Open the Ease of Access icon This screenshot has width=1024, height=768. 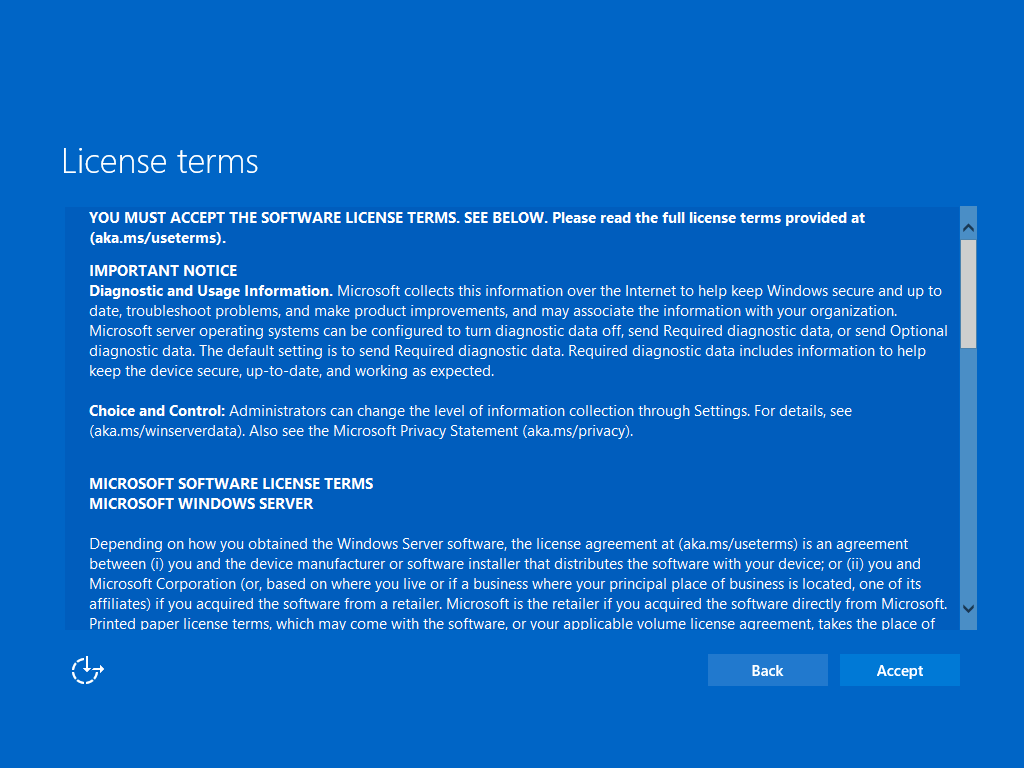pos(88,670)
